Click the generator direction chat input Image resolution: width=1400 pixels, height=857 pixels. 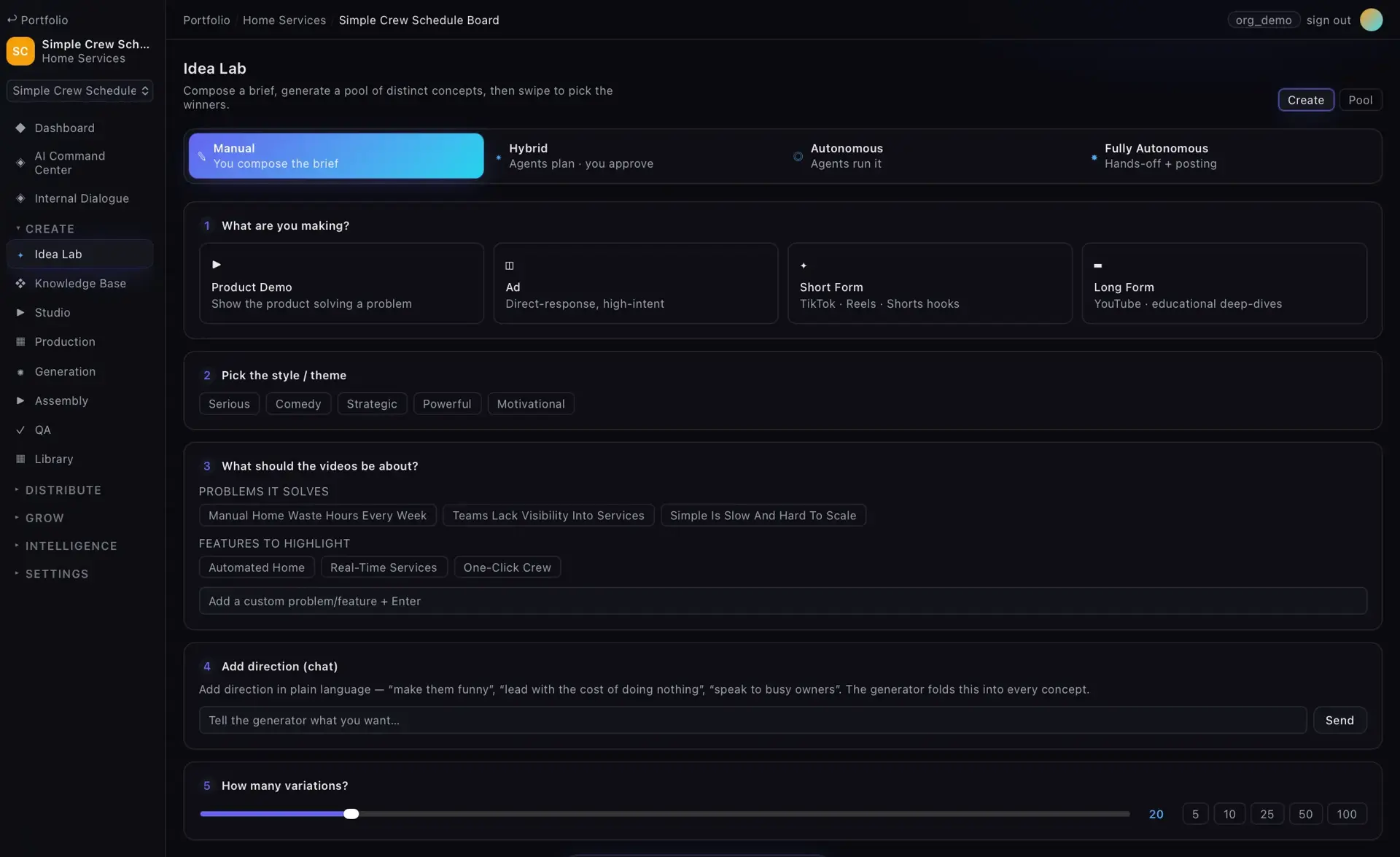point(752,720)
